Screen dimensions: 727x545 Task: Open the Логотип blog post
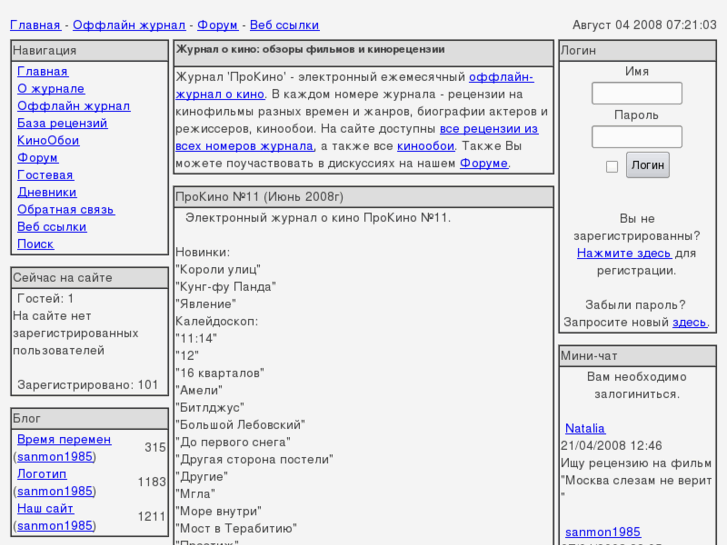click(42, 474)
